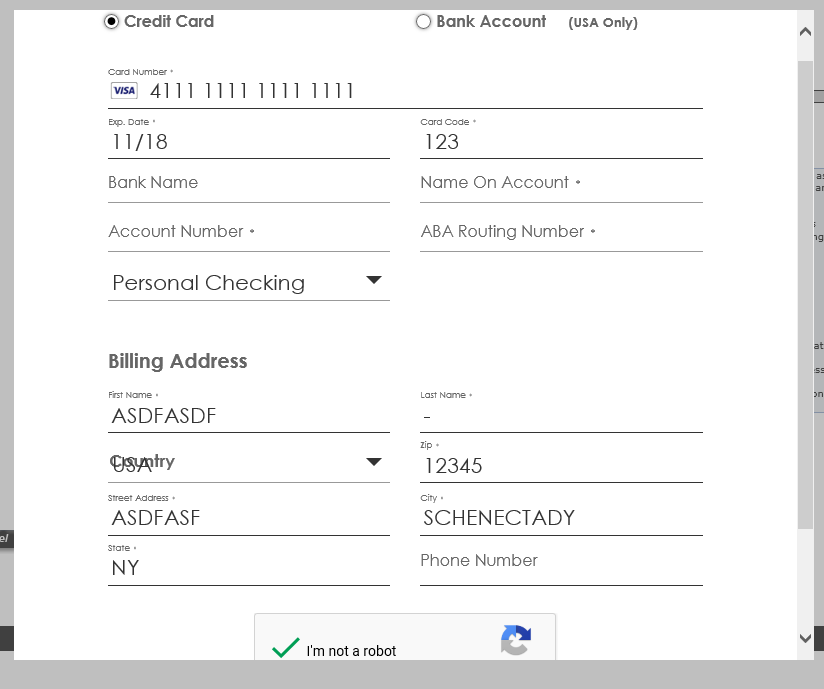Focus the ABA Routing Number field
Viewport: 824px width, 689px height.
(x=560, y=231)
